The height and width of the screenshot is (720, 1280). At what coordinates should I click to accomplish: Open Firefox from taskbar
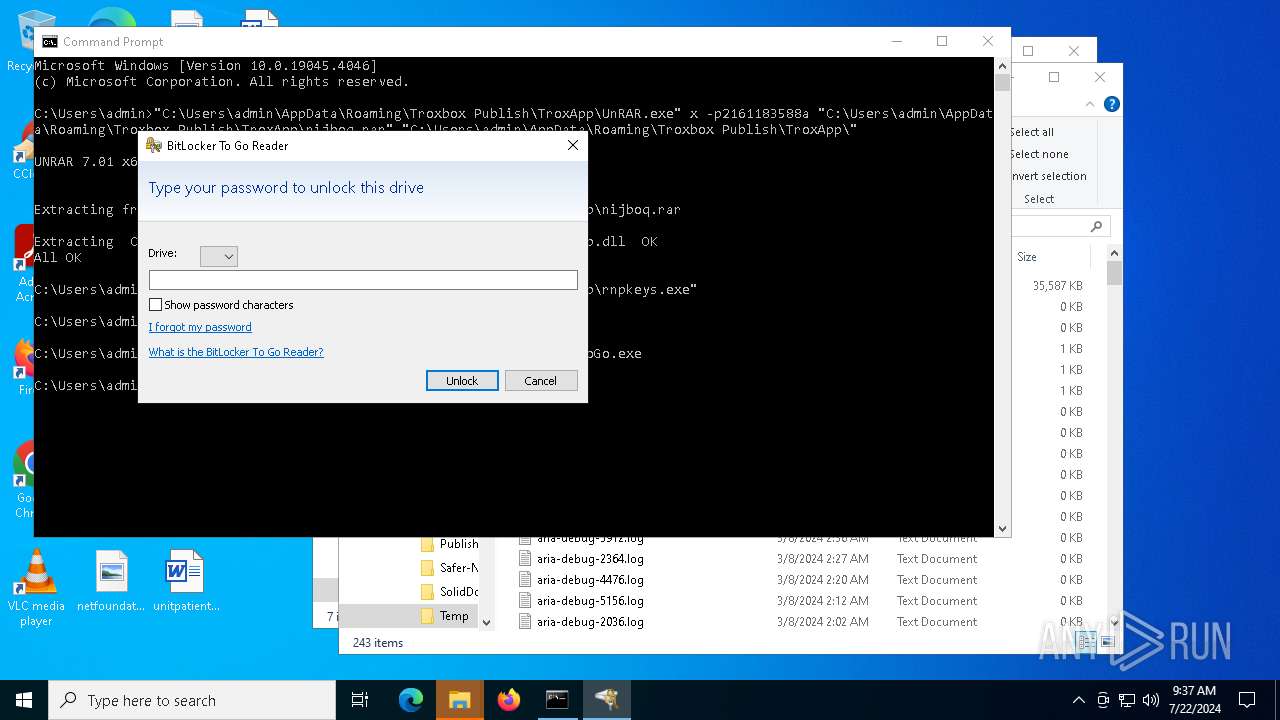pyautogui.click(x=509, y=700)
